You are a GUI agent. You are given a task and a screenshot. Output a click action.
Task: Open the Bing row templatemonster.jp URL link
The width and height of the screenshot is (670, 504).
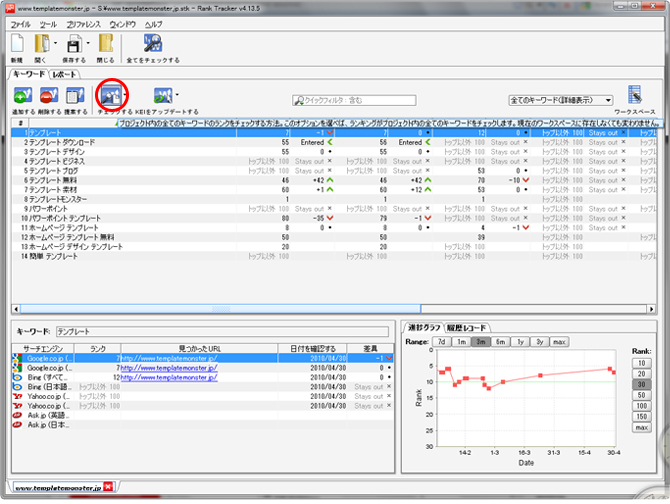169,378
